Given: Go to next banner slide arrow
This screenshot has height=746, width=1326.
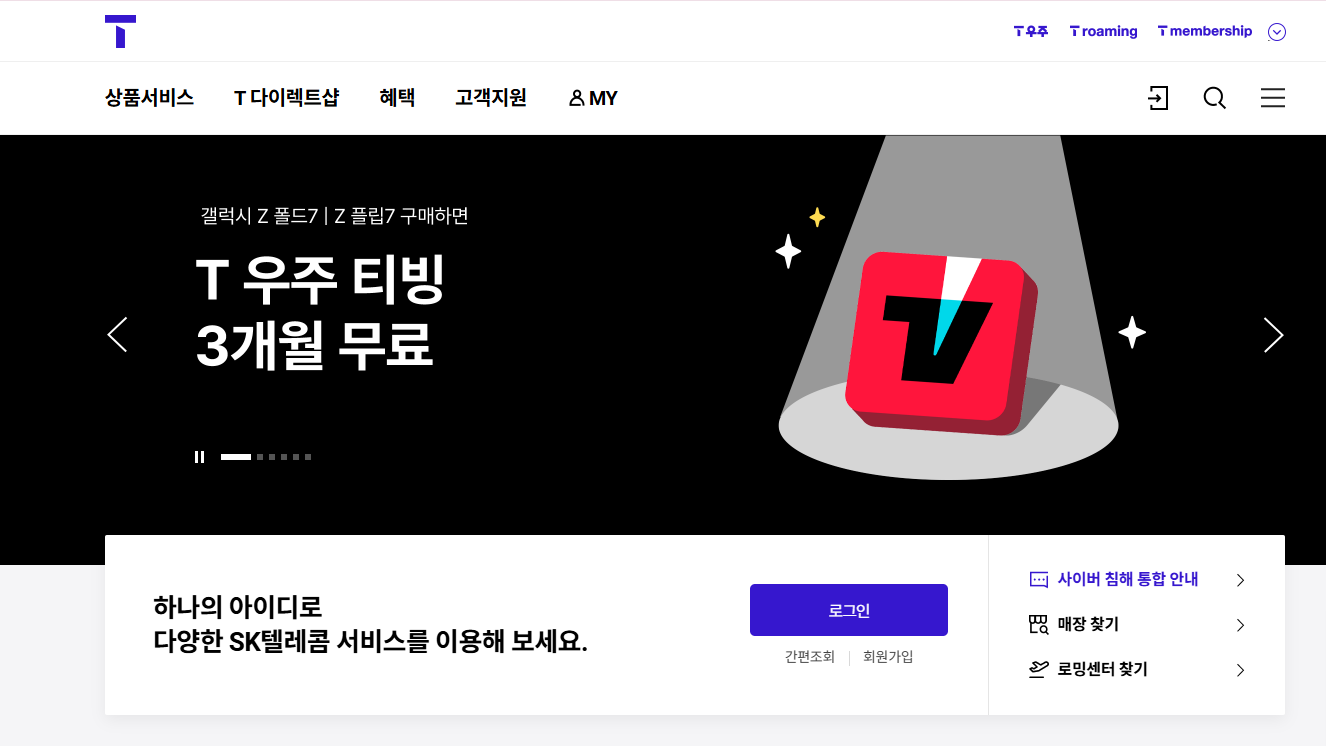Looking at the screenshot, I should 1273,335.
